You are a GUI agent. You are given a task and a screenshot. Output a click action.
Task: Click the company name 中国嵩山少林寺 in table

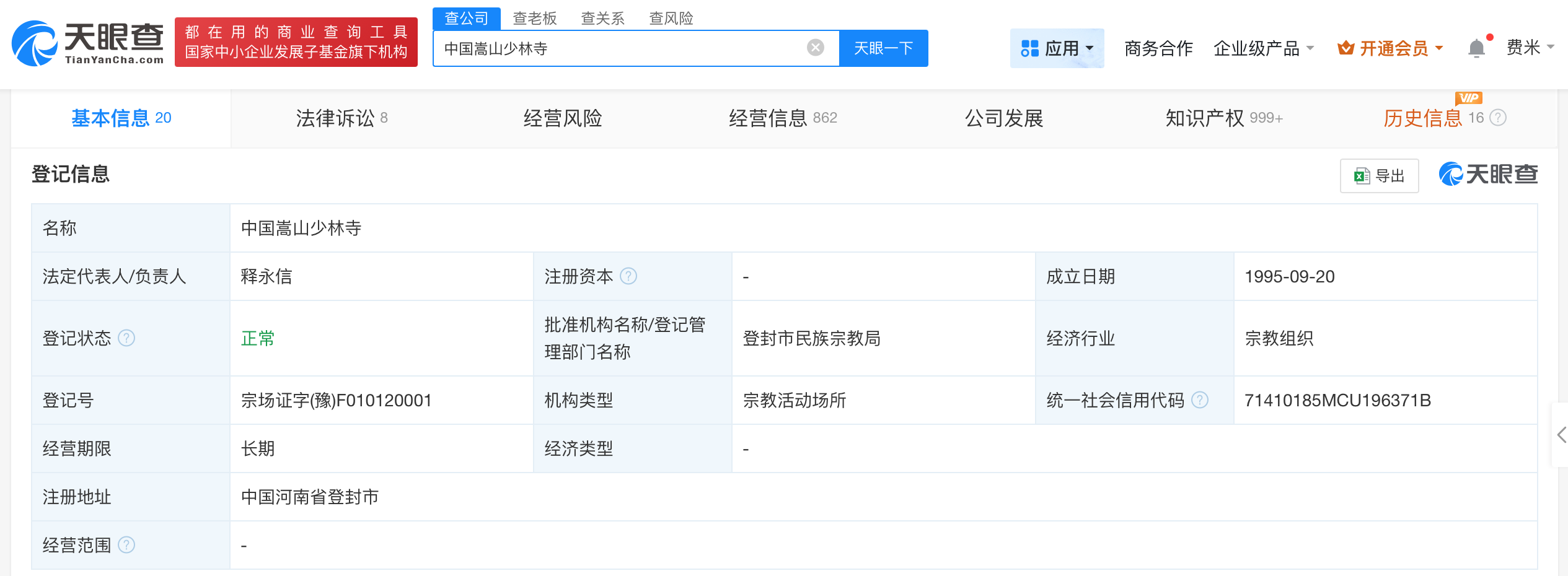coord(301,228)
